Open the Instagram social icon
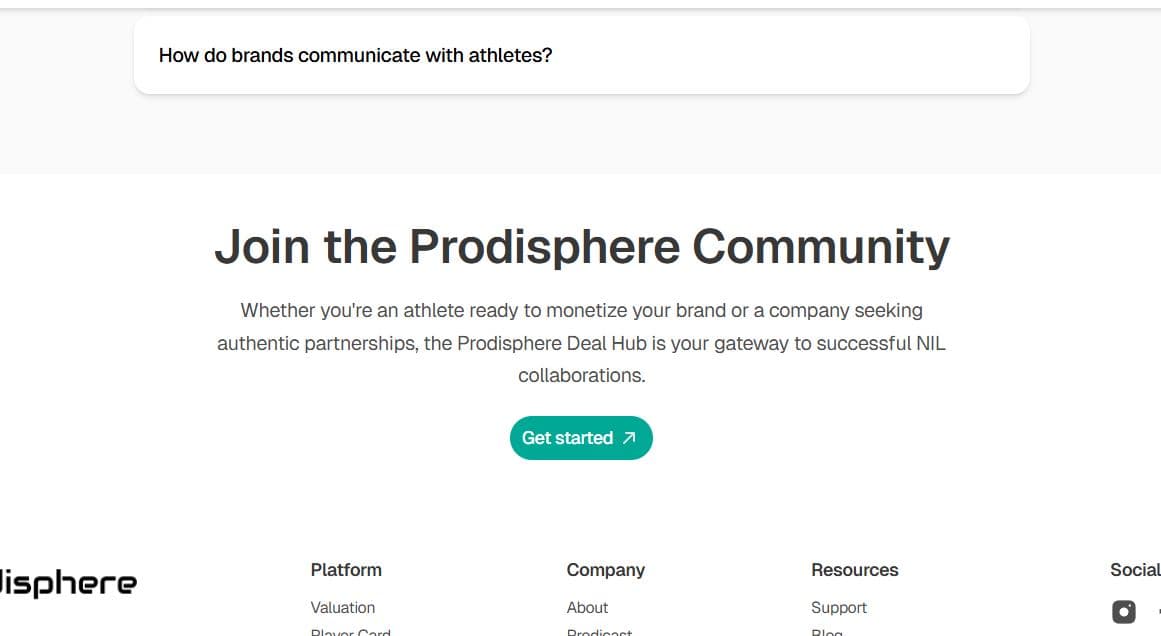This screenshot has height=636, width=1161. pos(1124,611)
